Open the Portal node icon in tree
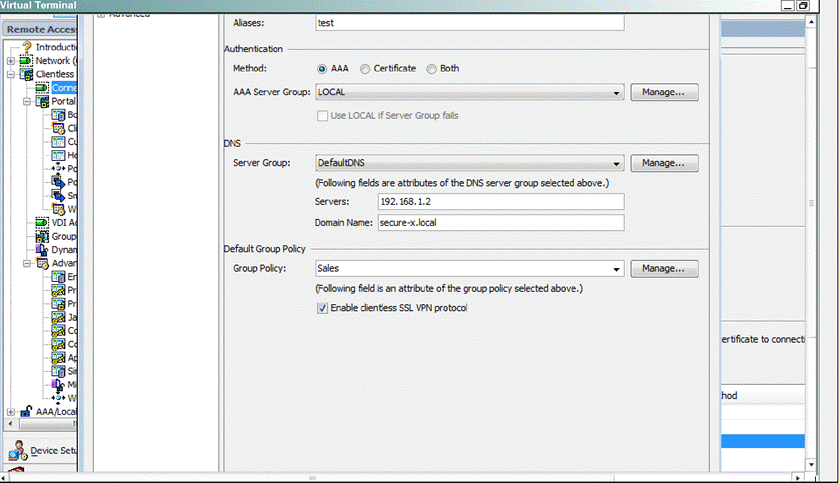 coord(42,101)
